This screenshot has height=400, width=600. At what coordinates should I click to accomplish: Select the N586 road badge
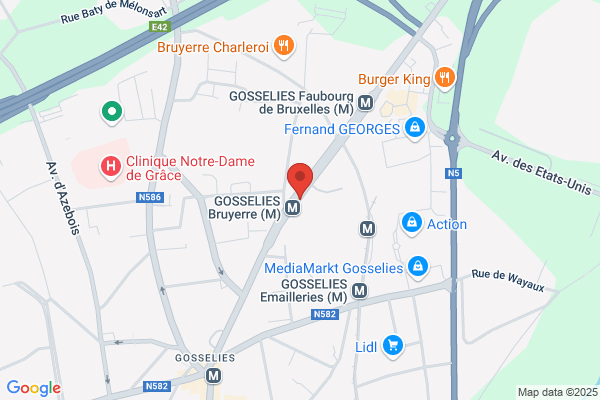150,197
